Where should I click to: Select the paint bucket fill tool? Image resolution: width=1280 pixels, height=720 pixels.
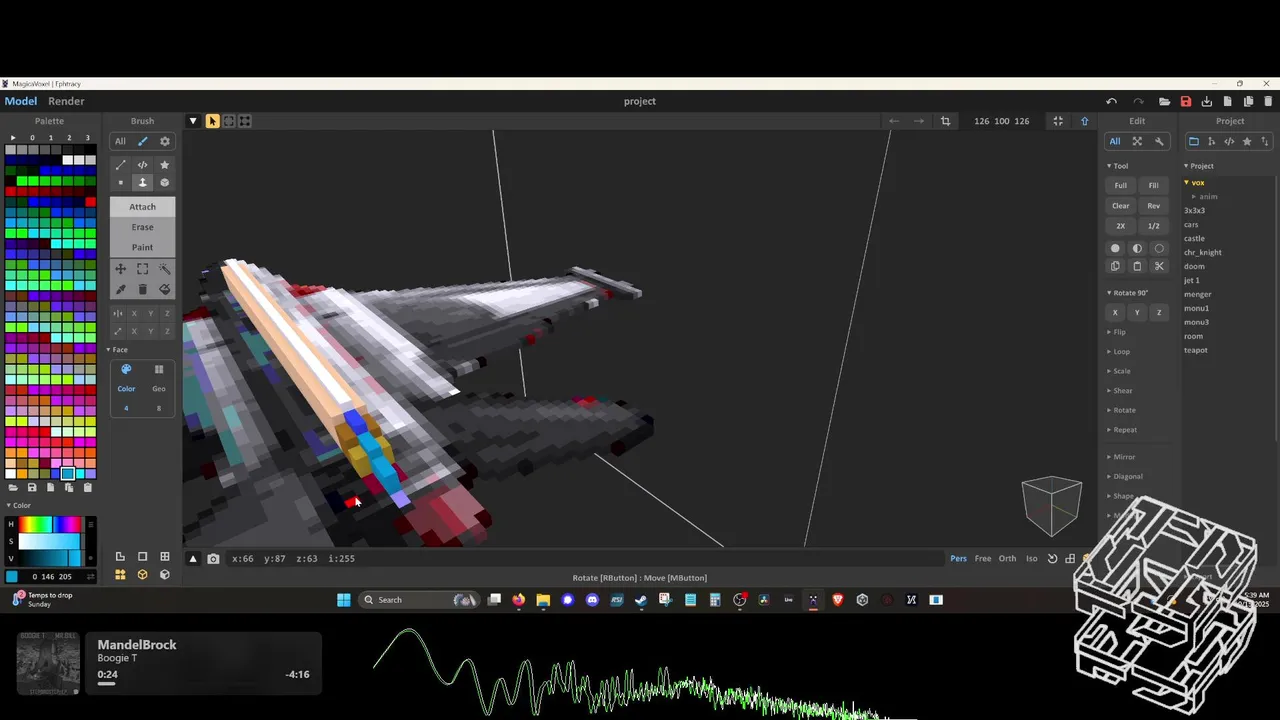(x=165, y=289)
